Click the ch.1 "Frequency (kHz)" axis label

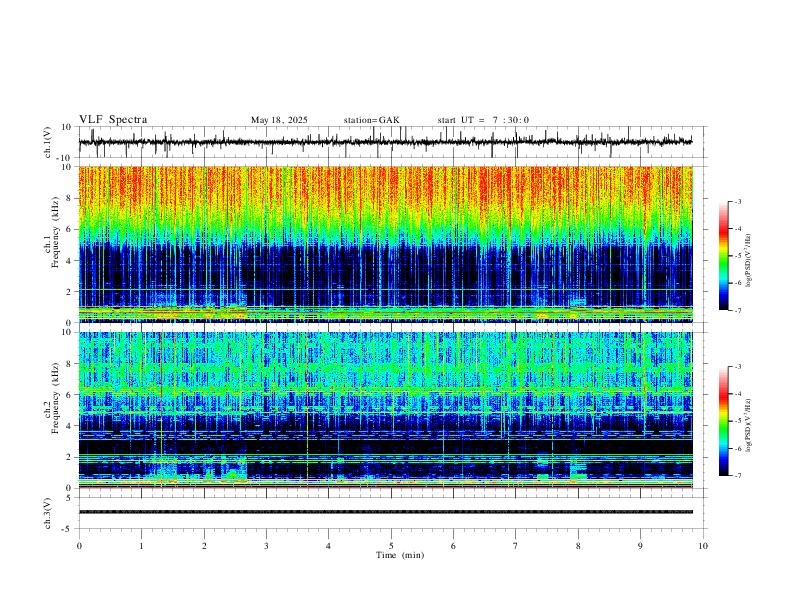55,233
